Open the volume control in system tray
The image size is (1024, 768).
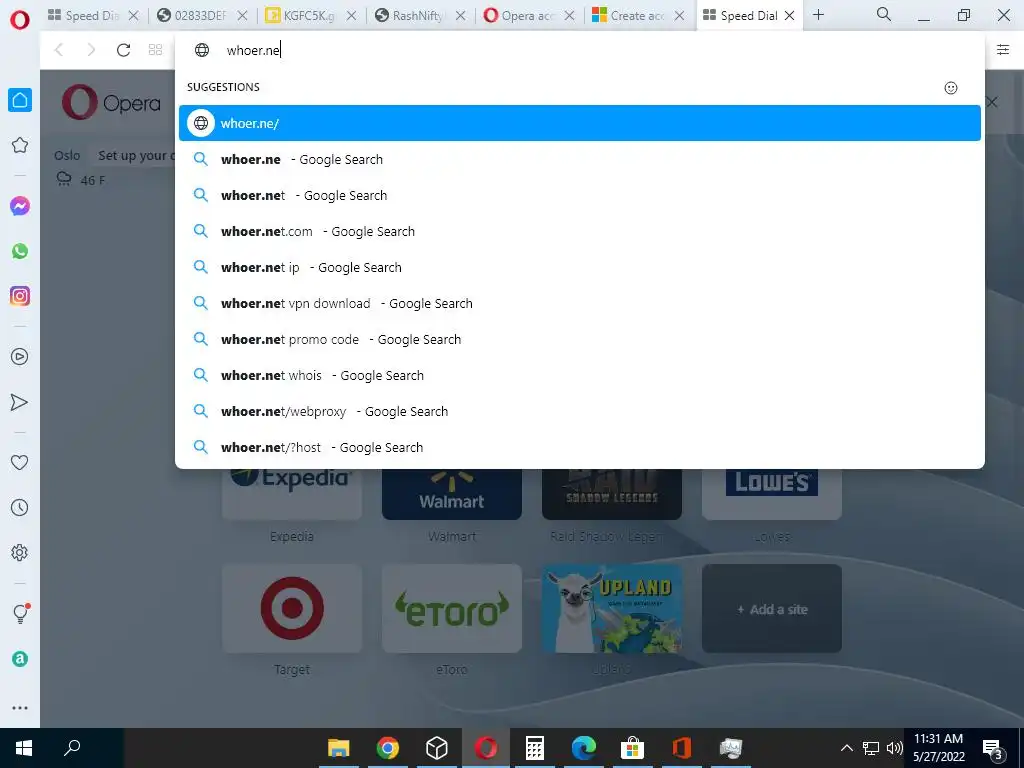(894, 748)
